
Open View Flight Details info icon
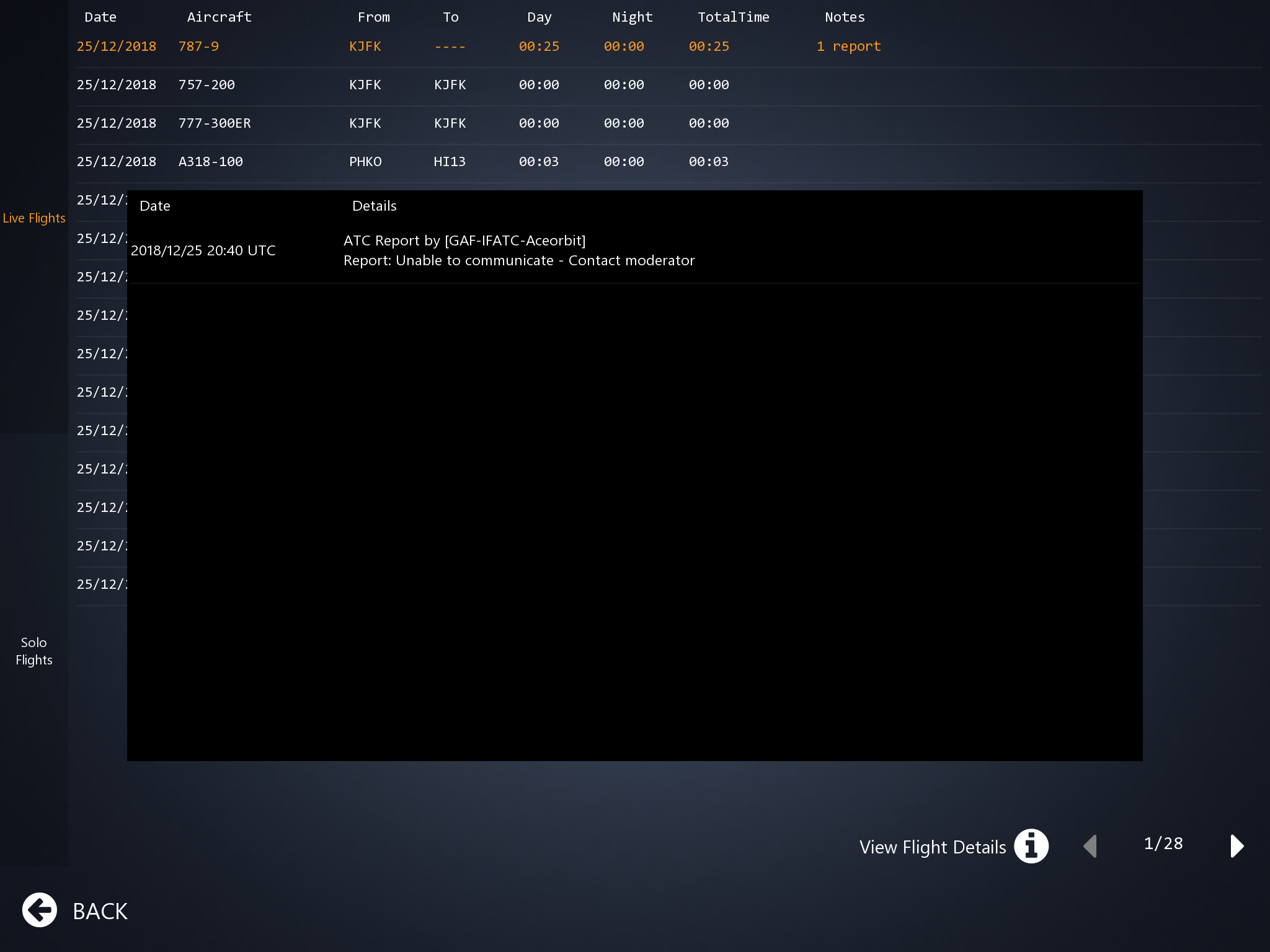pyautogui.click(x=1031, y=846)
